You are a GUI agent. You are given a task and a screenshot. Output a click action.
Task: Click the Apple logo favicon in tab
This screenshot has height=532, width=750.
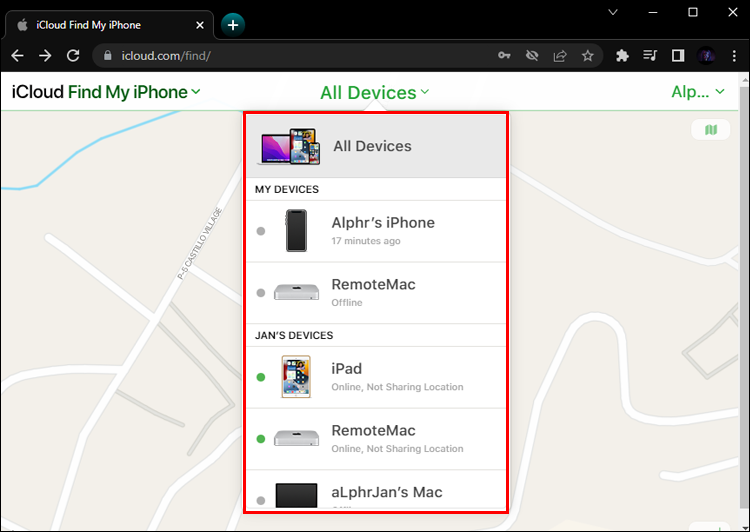(x=22, y=25)
